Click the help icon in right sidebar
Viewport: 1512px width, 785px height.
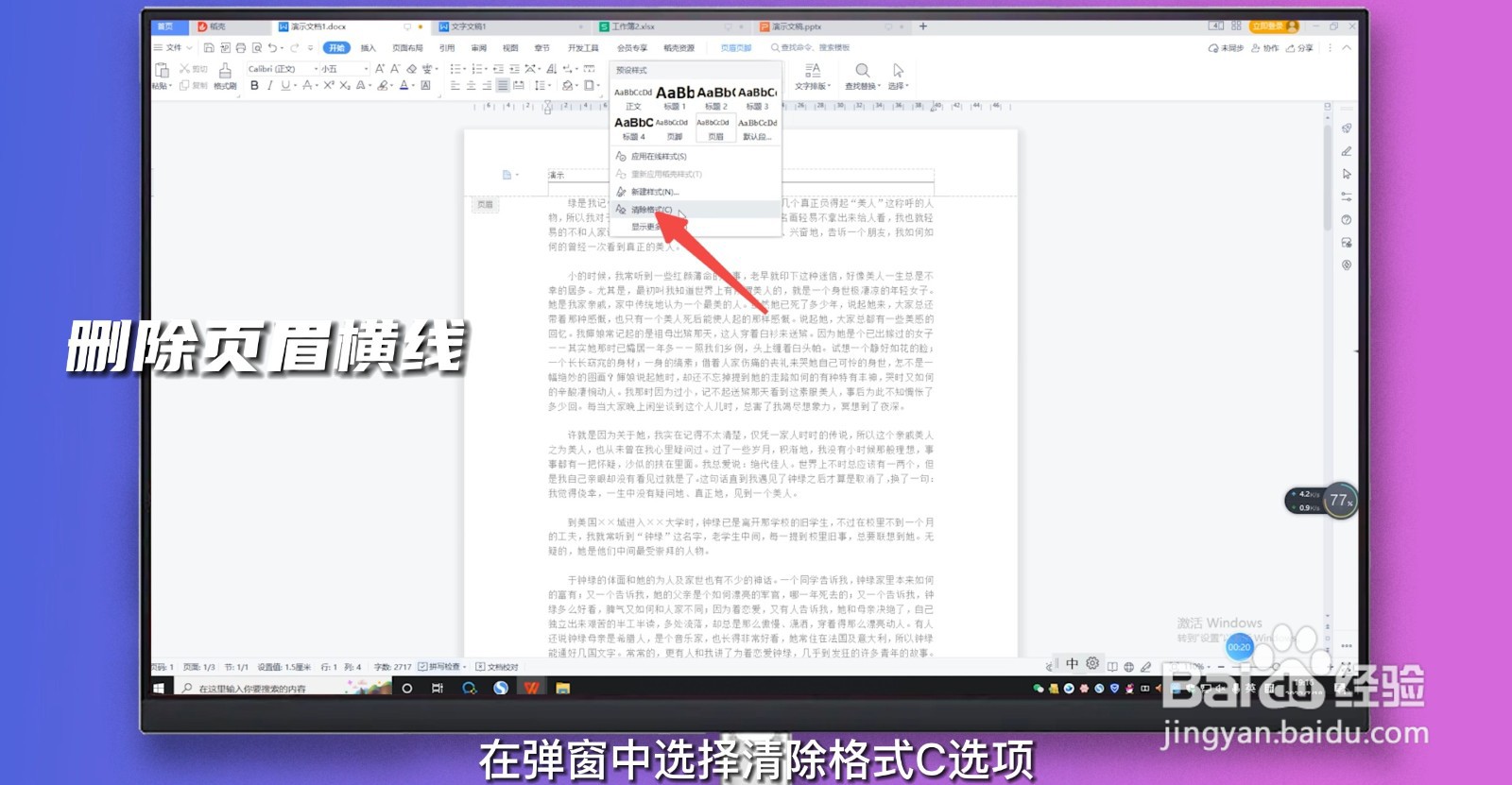tap(1347, 219)
